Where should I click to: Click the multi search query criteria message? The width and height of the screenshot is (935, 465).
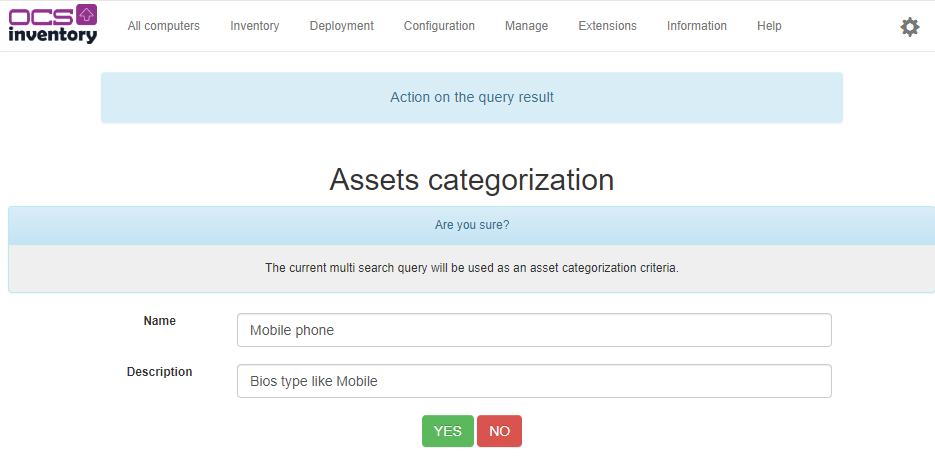point(471,268)
